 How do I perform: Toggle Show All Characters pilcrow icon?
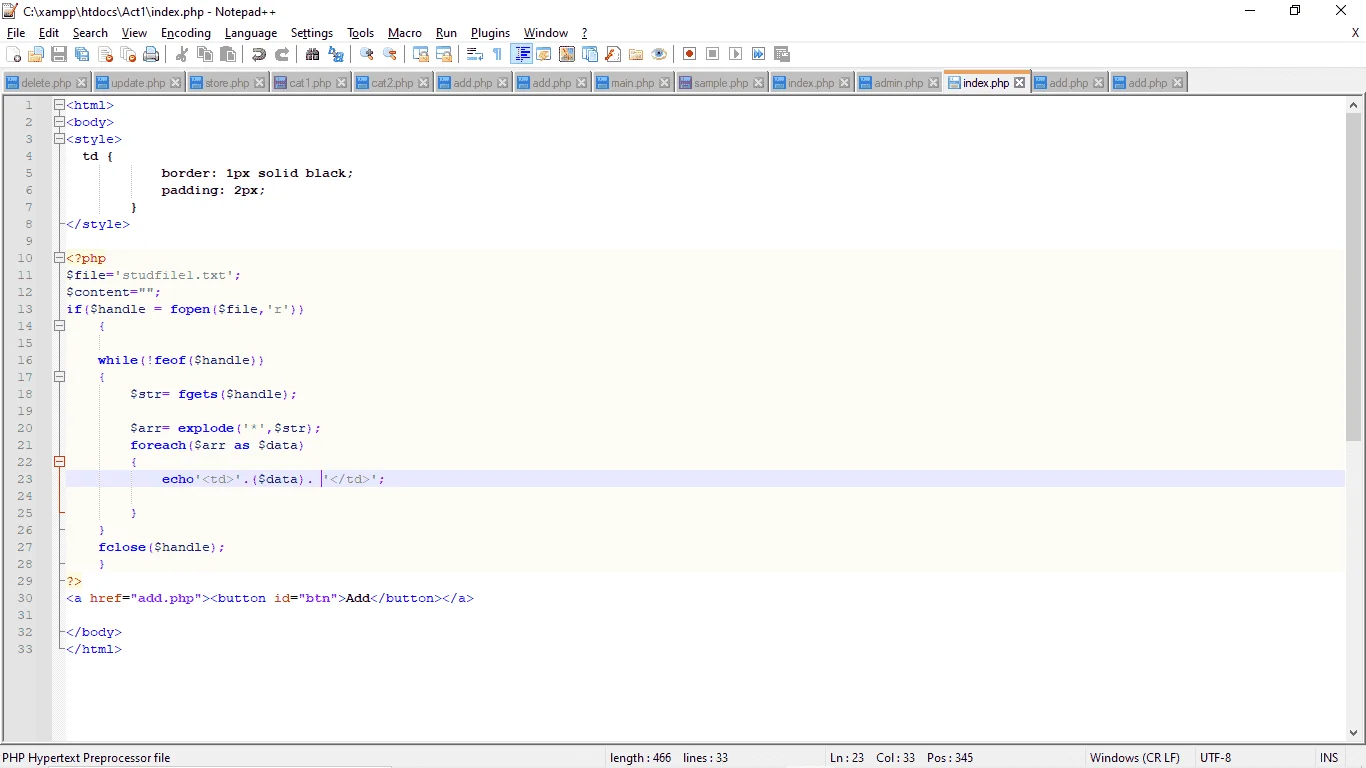tap(498, 54)
